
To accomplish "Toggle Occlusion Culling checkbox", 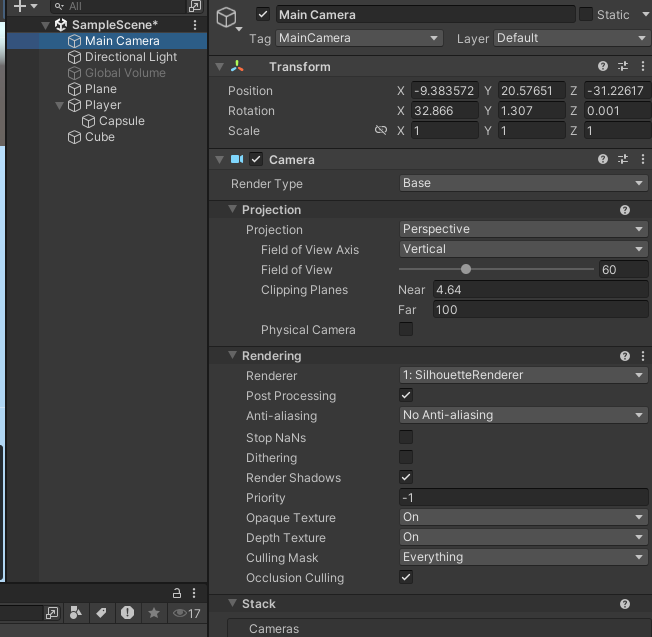I will 406,577.
